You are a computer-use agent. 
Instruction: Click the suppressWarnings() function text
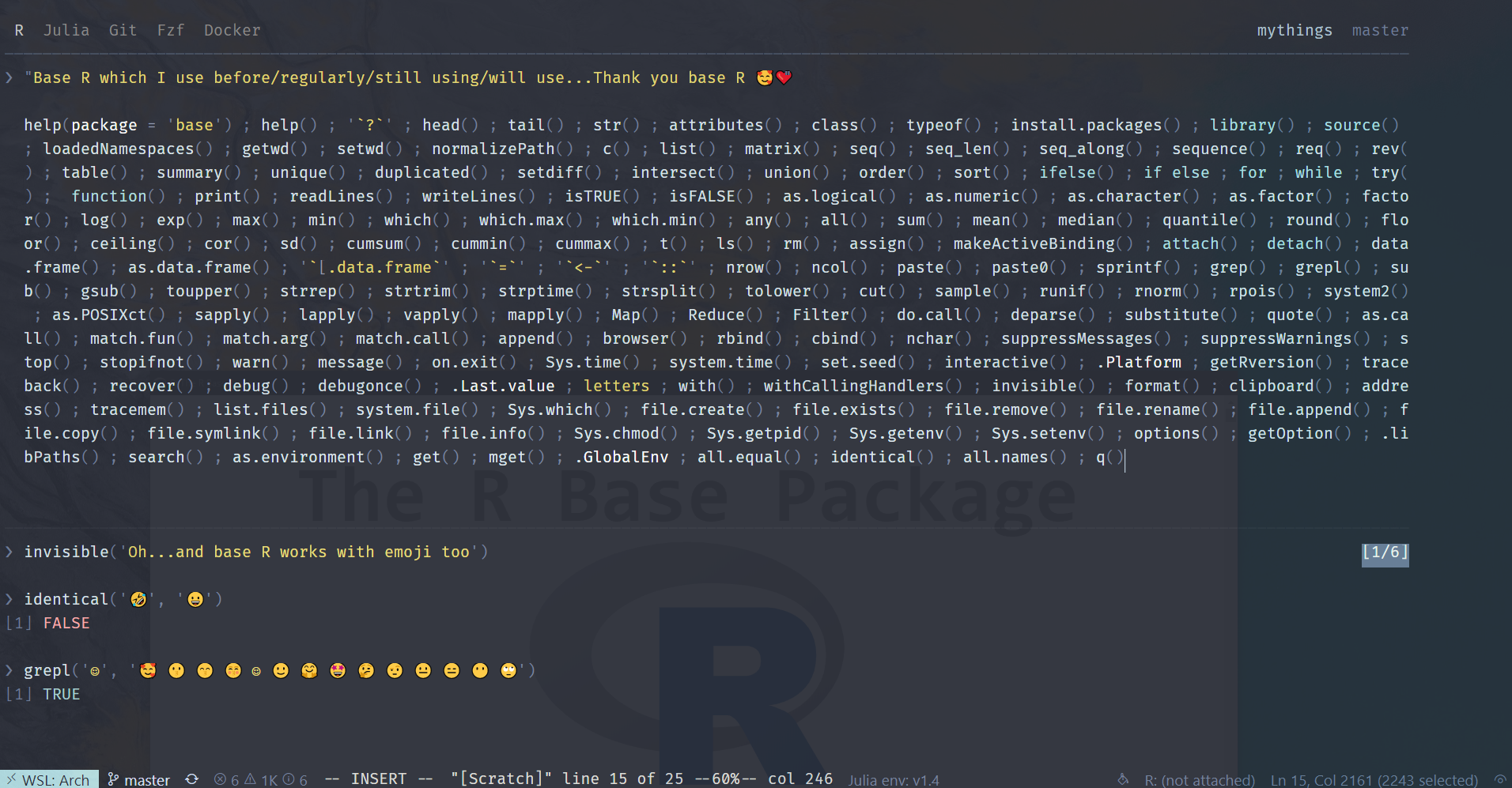pyautogui.click(x=1285, y=338)
